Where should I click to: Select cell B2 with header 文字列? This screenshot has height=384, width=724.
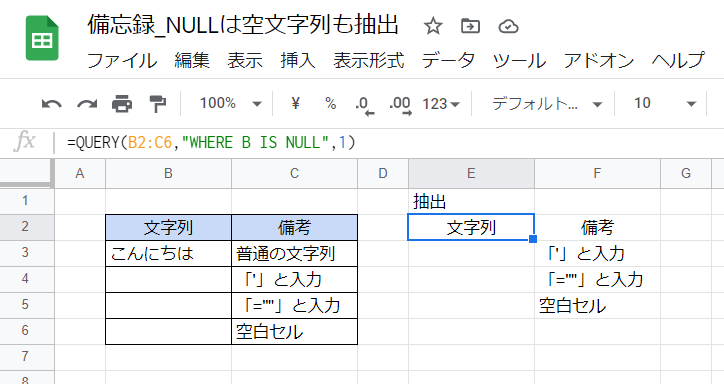[x=168, y=227]
